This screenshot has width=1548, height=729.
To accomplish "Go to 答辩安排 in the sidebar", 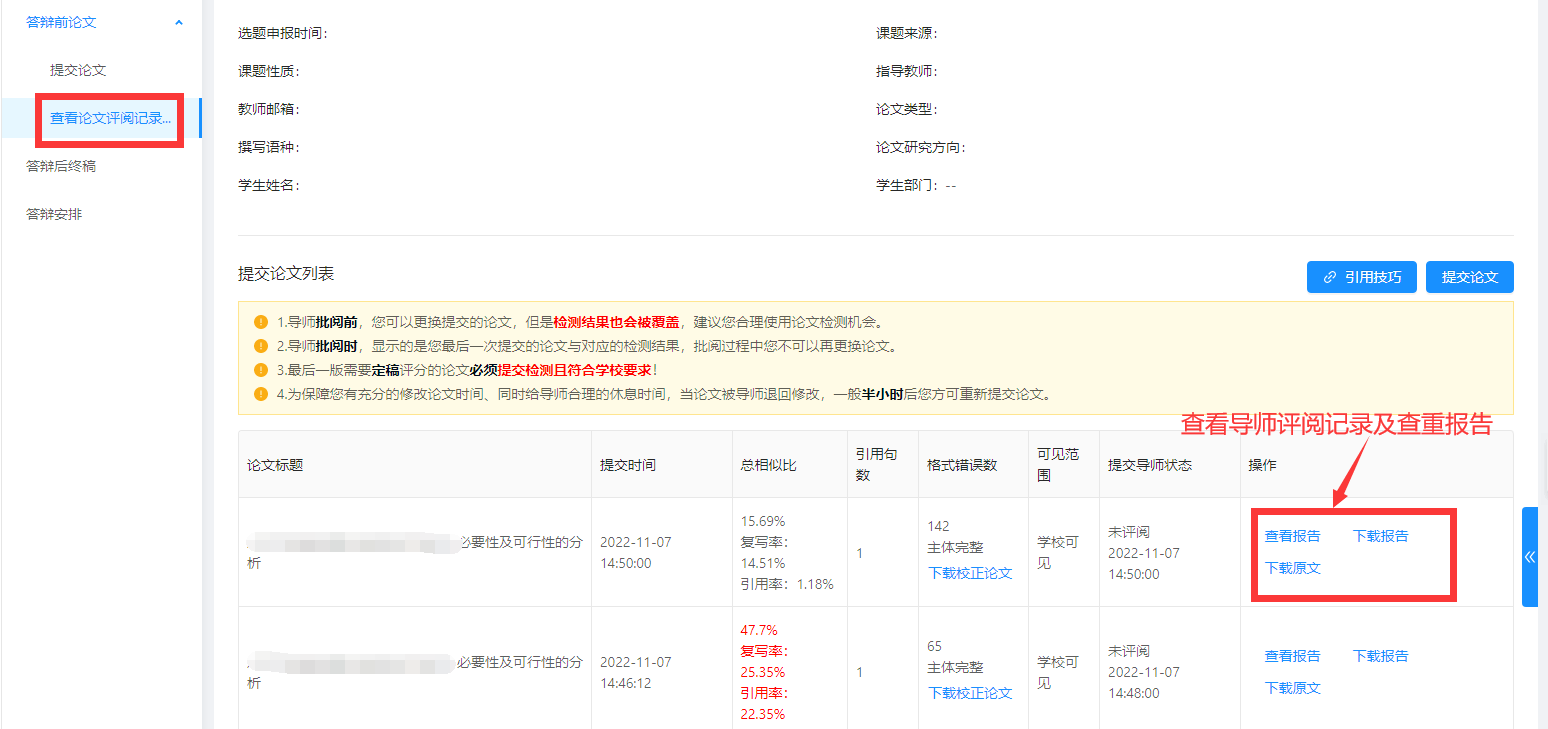I will [x=54, y=214].
